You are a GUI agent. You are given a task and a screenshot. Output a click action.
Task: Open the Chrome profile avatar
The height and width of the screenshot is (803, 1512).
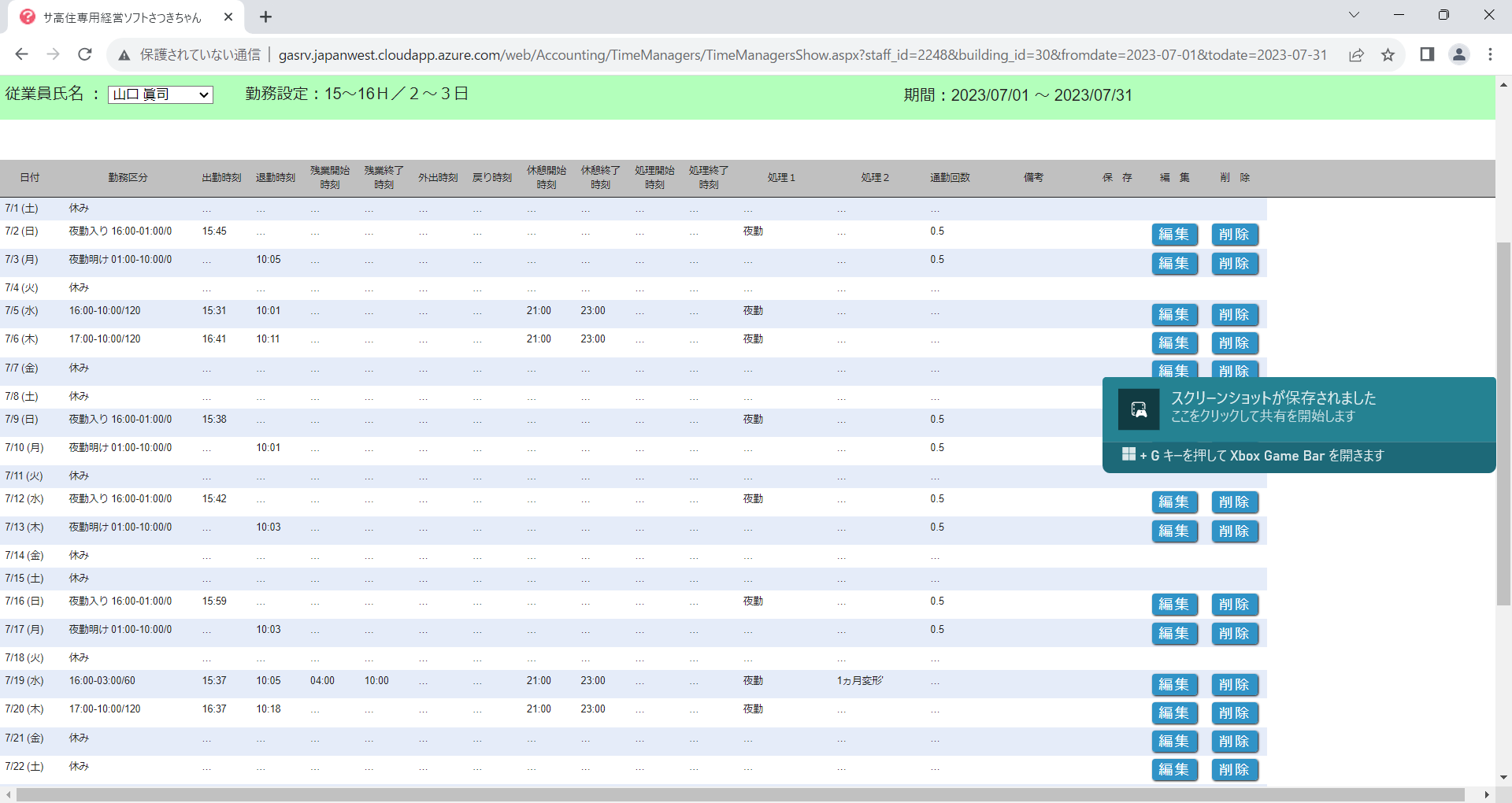pyautogui.click(x=1458, y=54)
